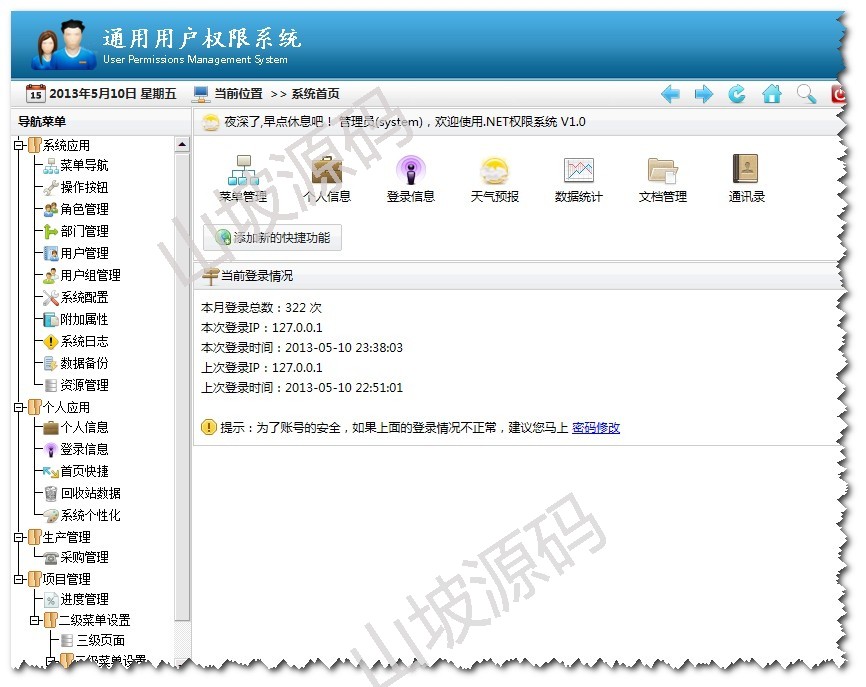Screen dimensions: 866x687
Task: Click the calendar date icon
Action: pos(35,93)
